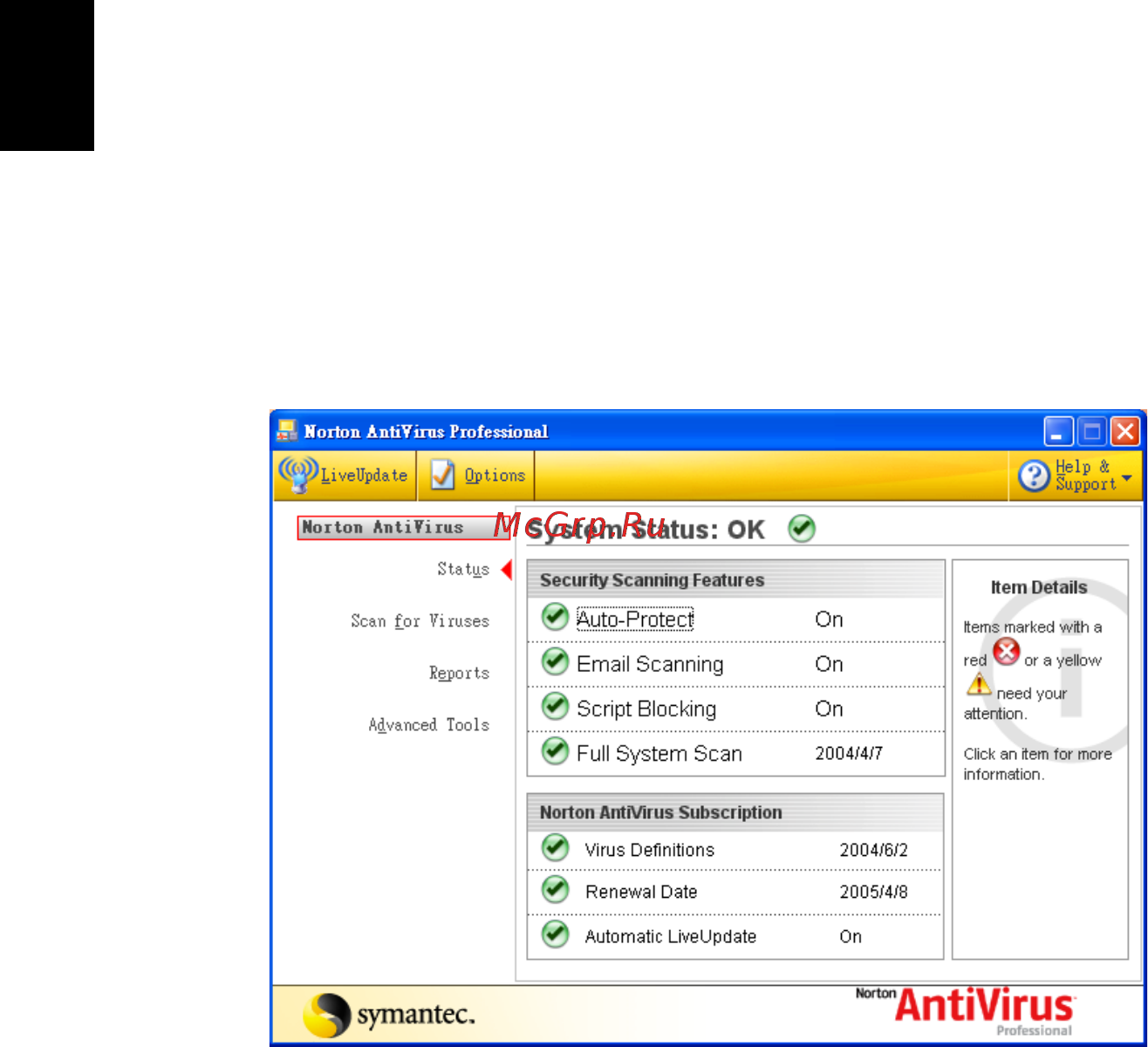This screenshot has height=1047, width=1148.
Task: Minimize the Norton AntiVirus window
Action: click(1059, 431)
